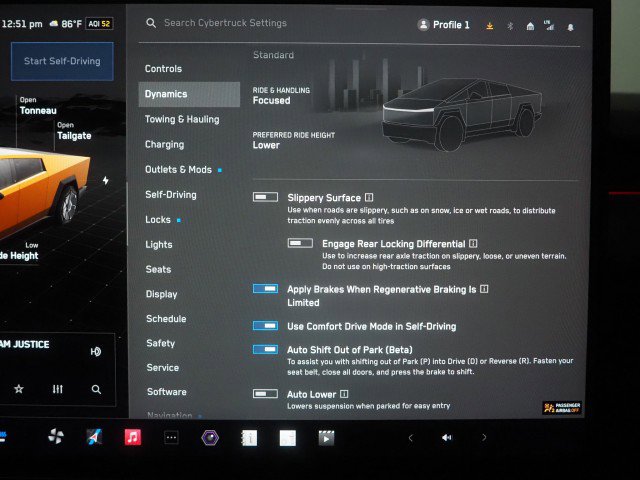640x480 pixels.
Task: Tap the HomeLink garage icon
Action: click(530, 27)
